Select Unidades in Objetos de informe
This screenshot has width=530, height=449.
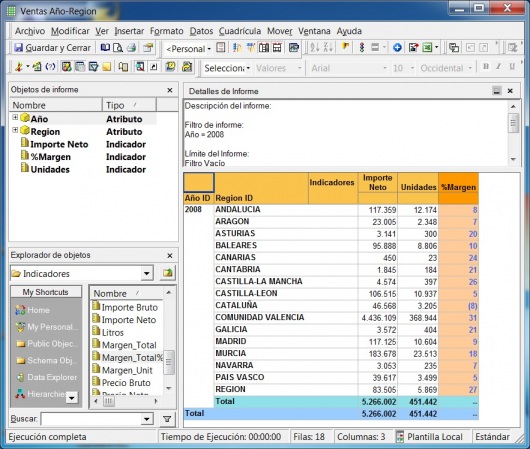(x=50, y=169)
